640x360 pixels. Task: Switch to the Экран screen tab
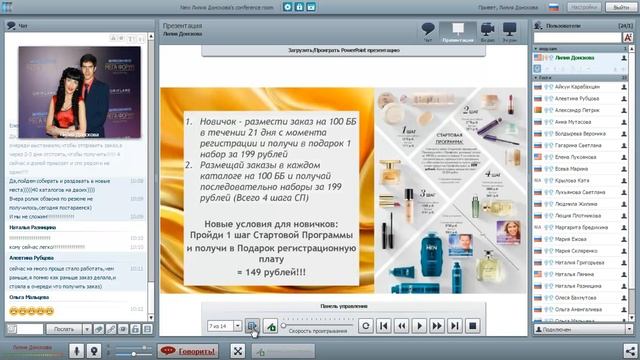click(x=509, y=32)
